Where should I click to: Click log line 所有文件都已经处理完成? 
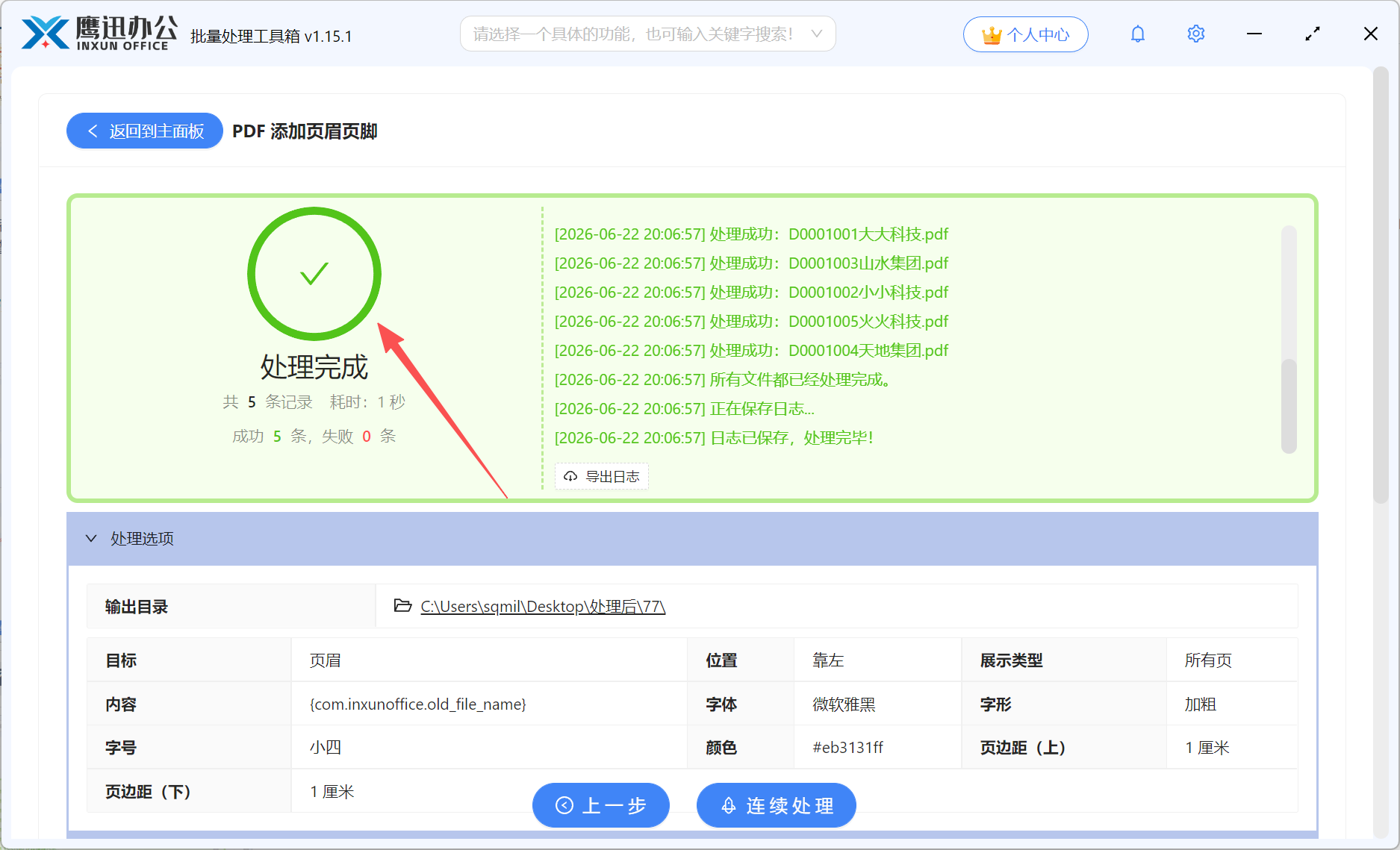(x=723, y=380)
